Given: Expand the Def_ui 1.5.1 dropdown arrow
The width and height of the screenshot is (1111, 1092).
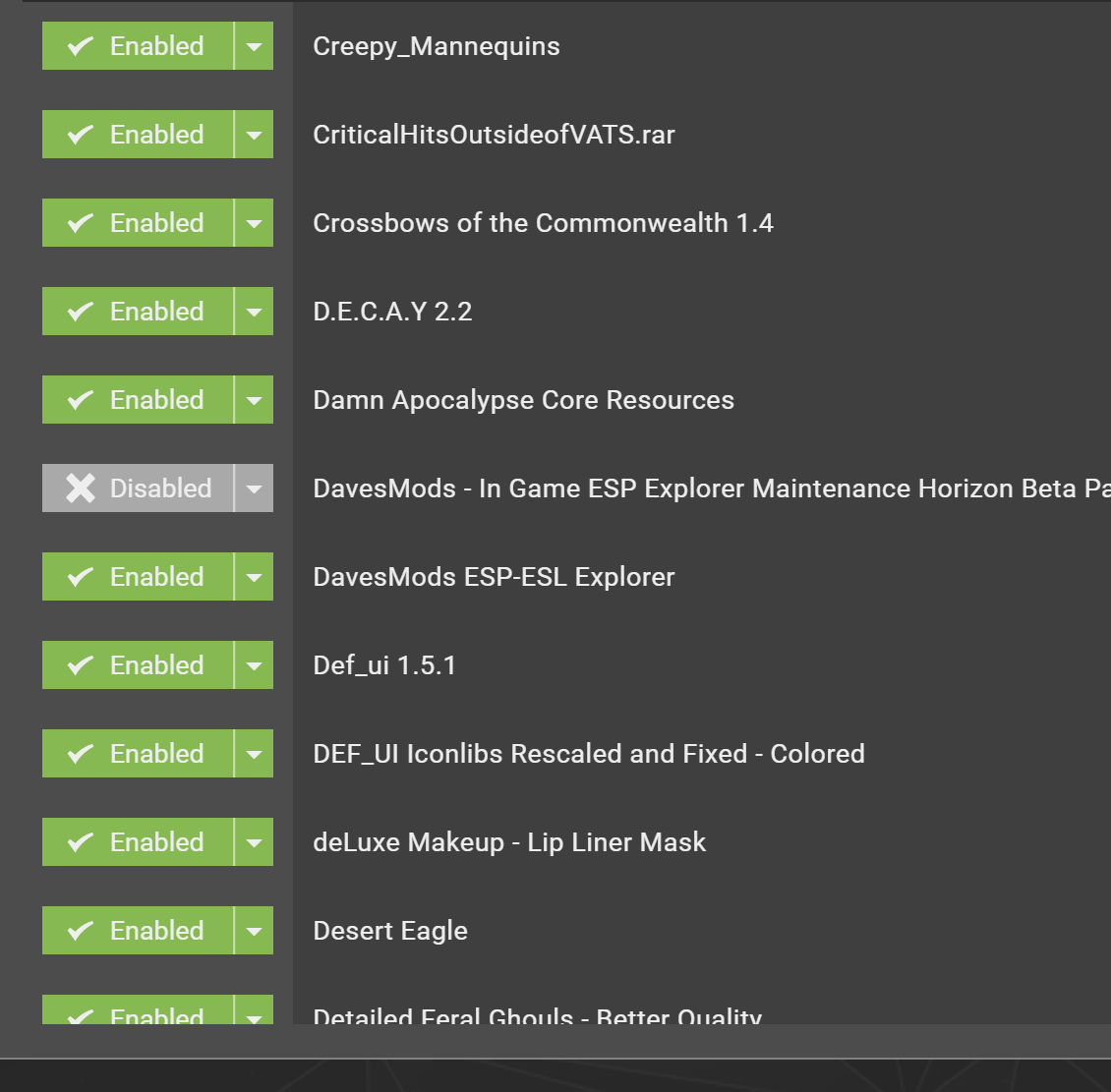Looking at the screenshot, I should pos(254,665).
